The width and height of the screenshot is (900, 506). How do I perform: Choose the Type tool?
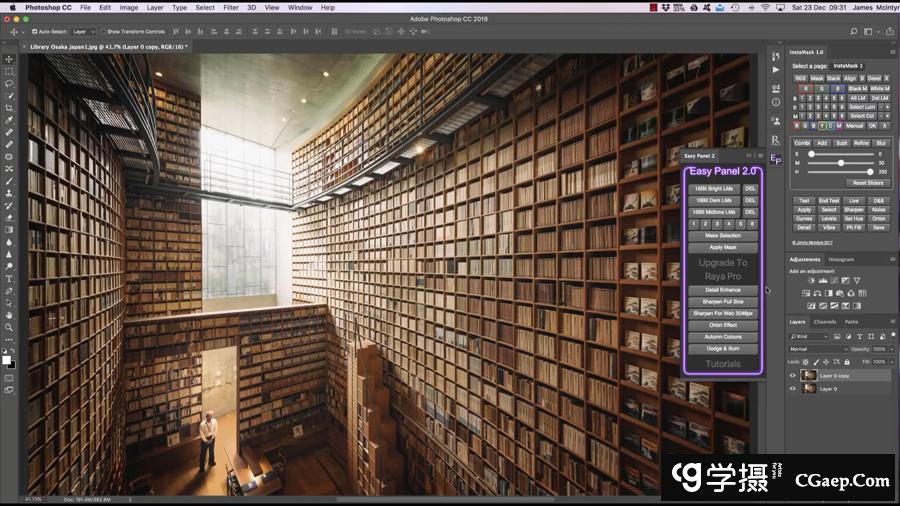pyautogui.click(x=9, y=278)
